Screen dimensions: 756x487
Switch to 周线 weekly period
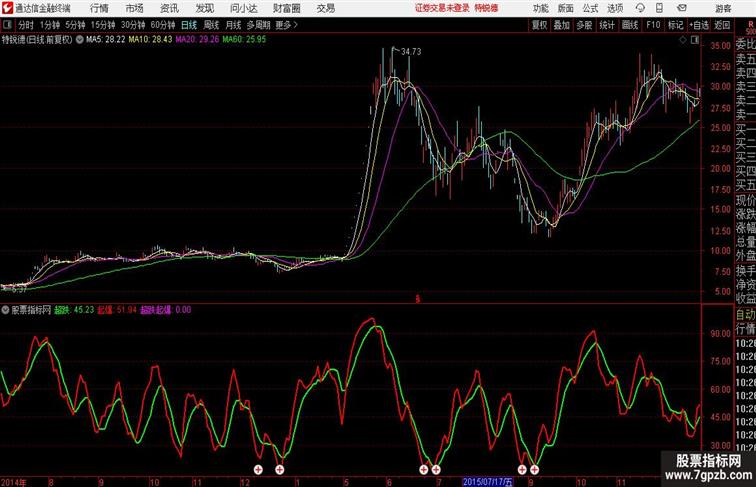(x=211, y=25)
